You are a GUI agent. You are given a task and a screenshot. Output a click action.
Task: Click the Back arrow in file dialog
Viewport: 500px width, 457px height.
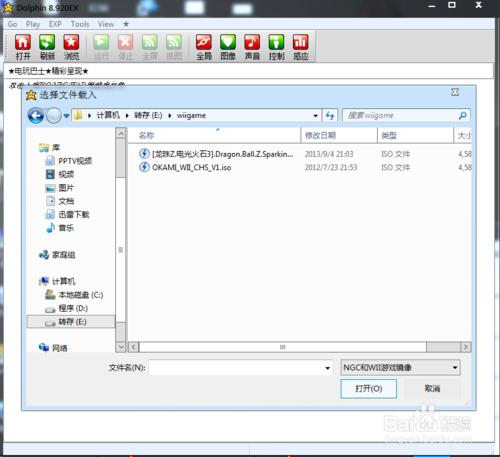coord(36,116)
